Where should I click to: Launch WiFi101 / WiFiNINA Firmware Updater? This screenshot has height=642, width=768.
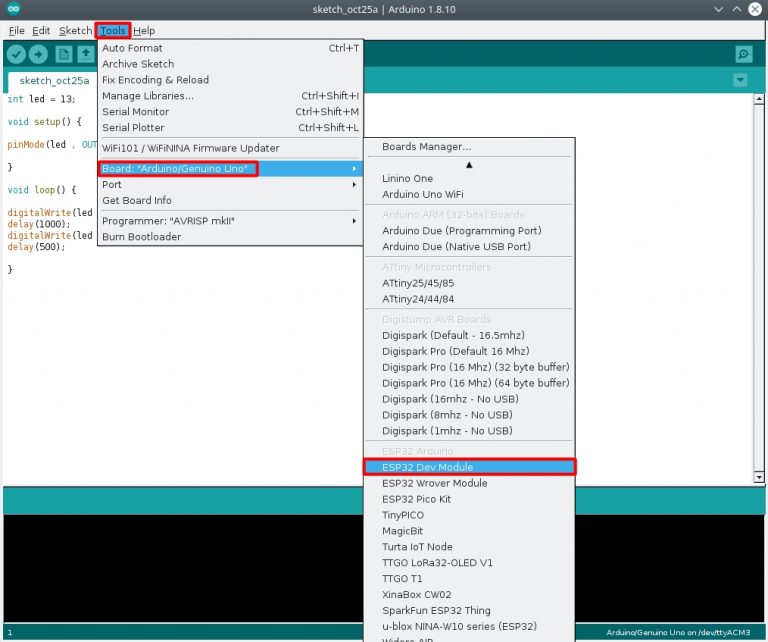pos(230,148)
